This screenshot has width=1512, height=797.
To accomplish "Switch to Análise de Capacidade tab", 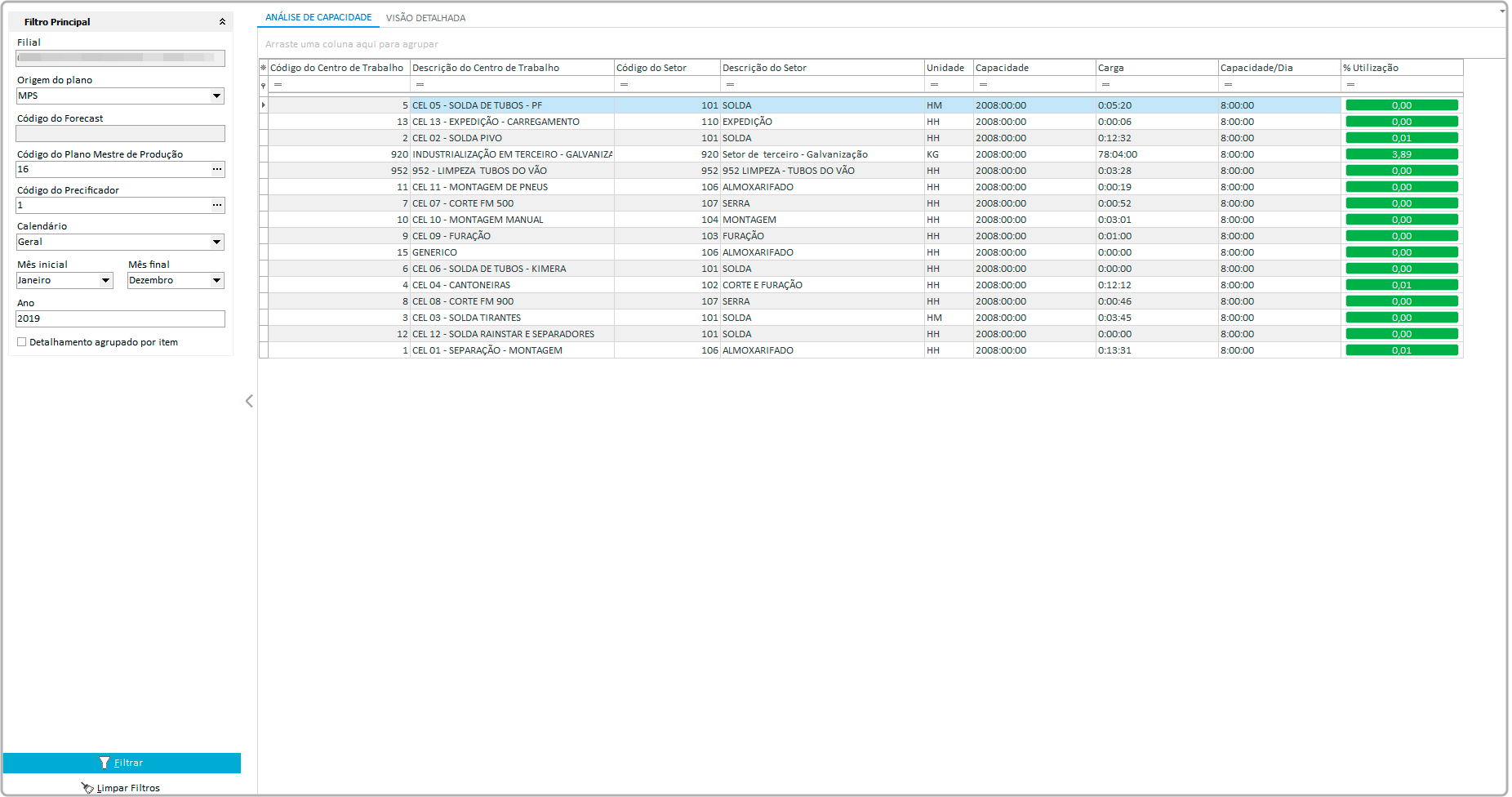I will (x=318, y=17).
